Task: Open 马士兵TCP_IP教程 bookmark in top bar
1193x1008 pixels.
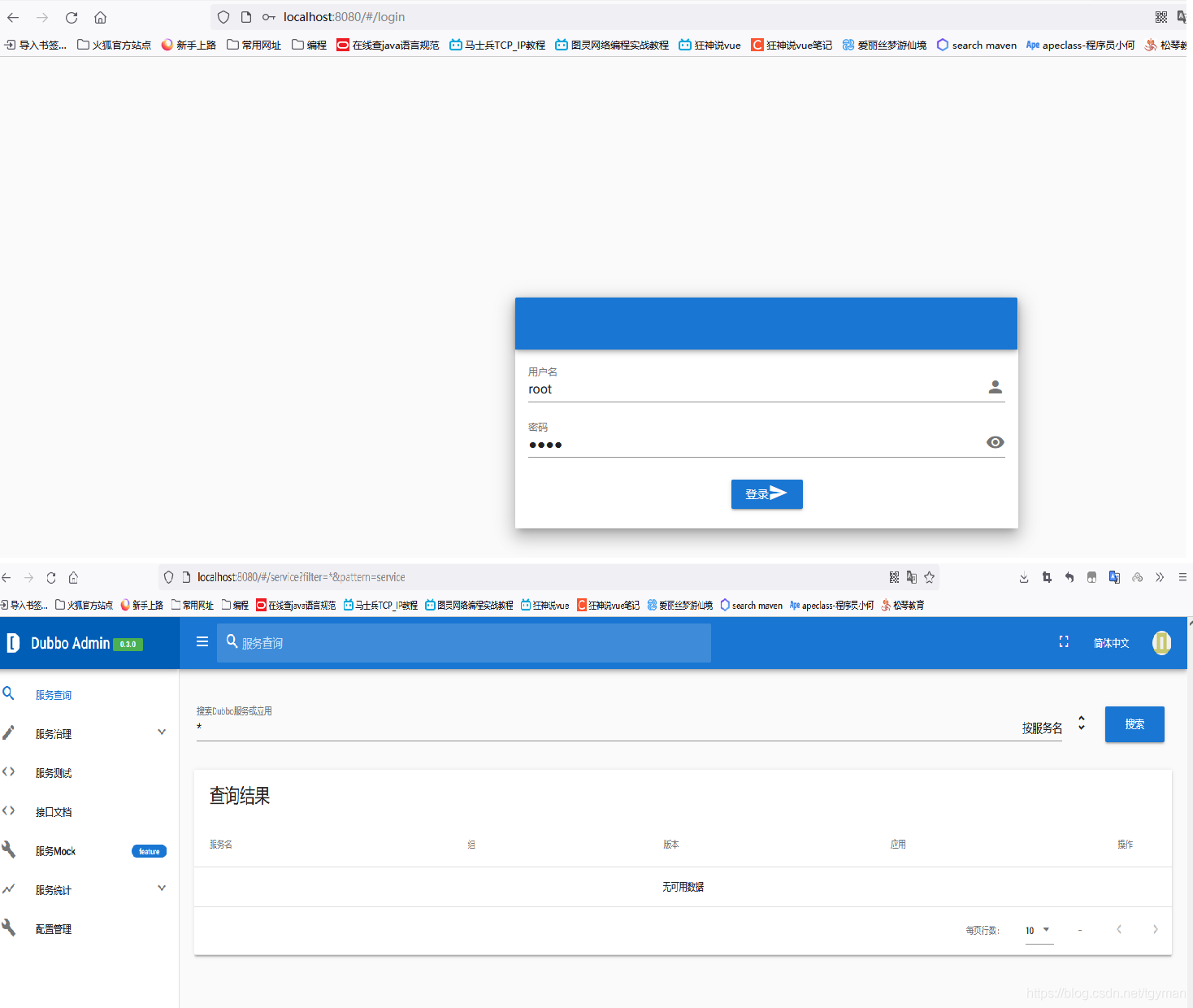Action: pos(497,45)
